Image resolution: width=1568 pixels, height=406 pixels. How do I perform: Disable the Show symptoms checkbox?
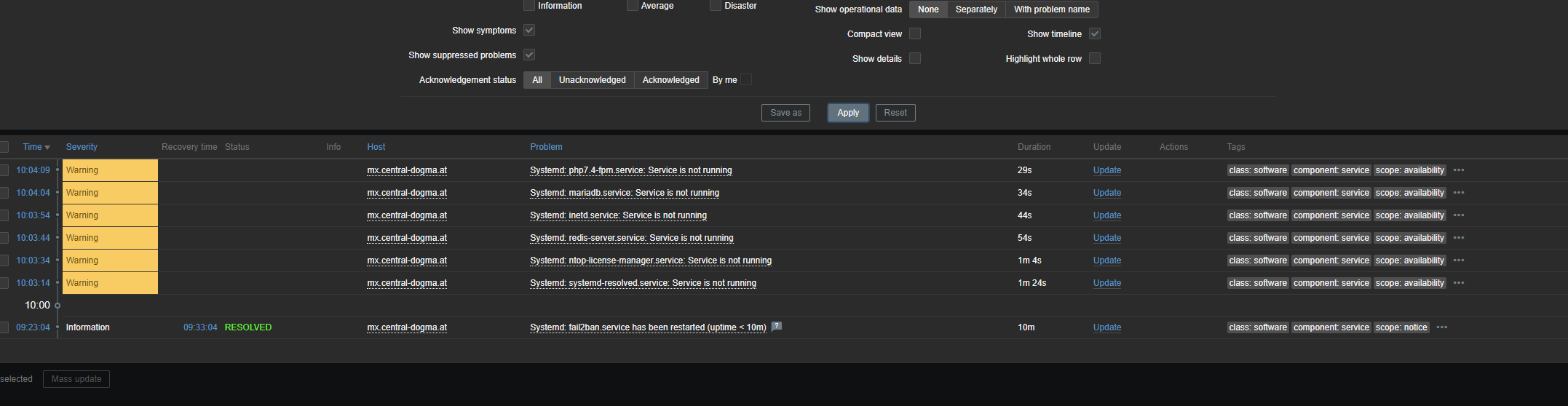click(x=529, y=31)
